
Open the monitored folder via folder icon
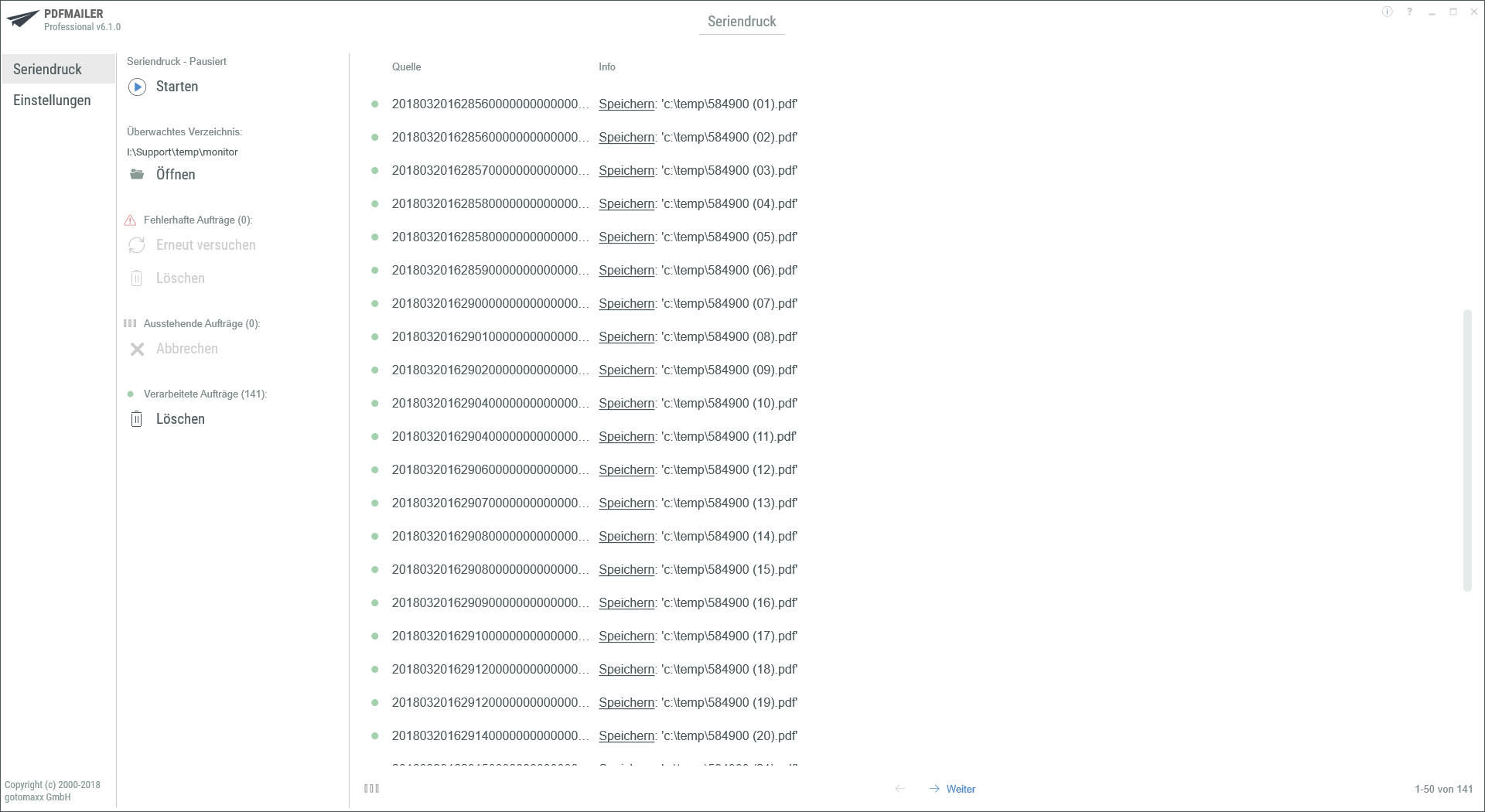137,175
